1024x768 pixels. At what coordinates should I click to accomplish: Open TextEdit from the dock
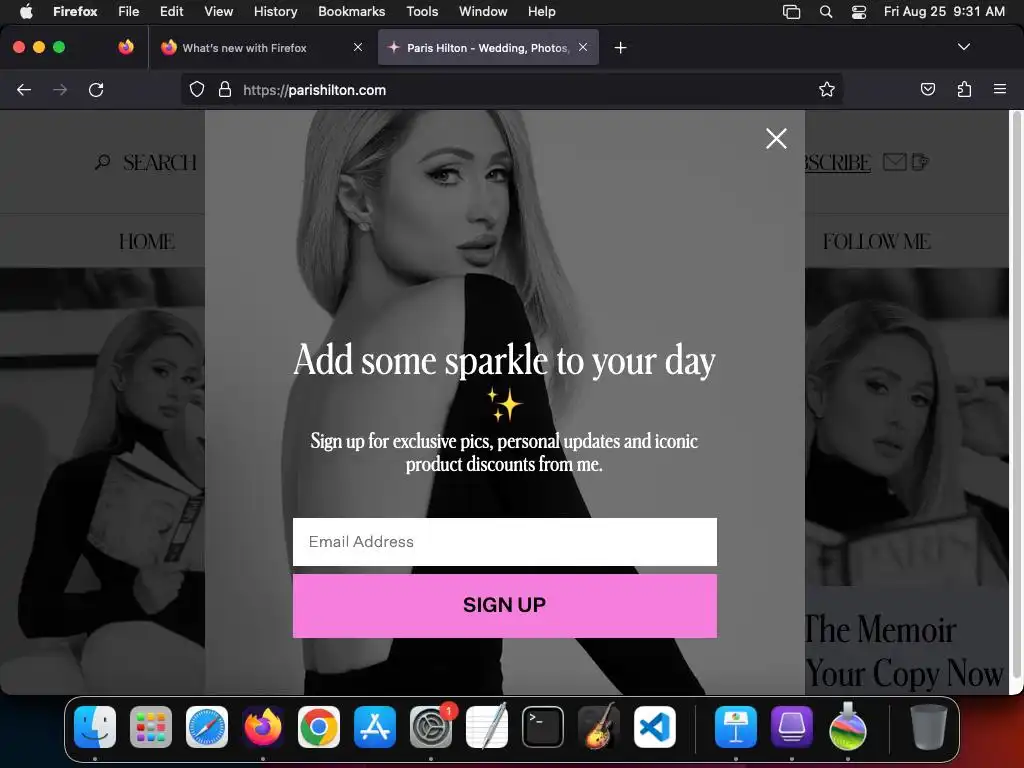[x=487, y=727]
